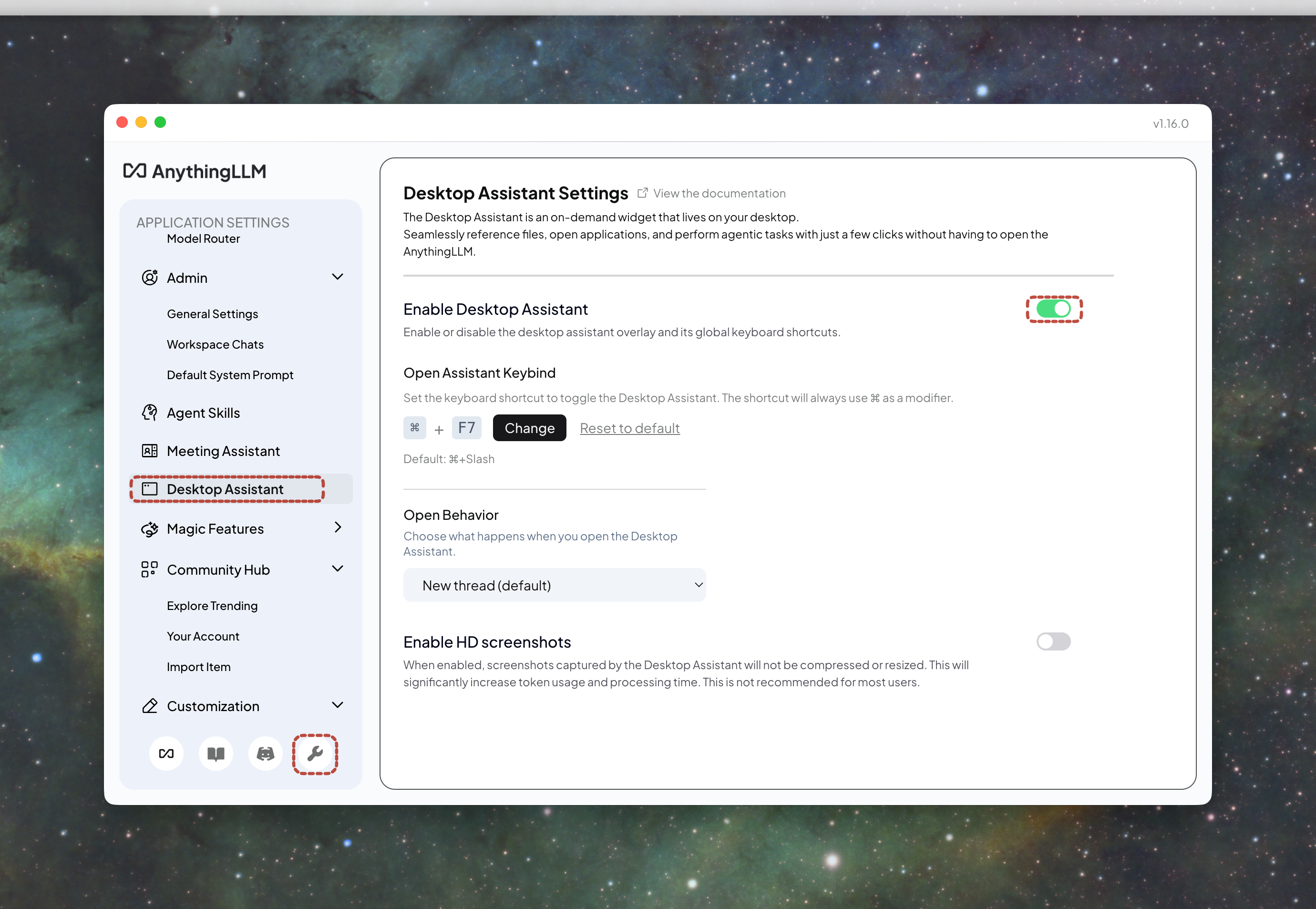Click the ⌘ modifier key badge
Image resolution: width=1316 pixels, height=909 pixels.
tap(414, 427)
